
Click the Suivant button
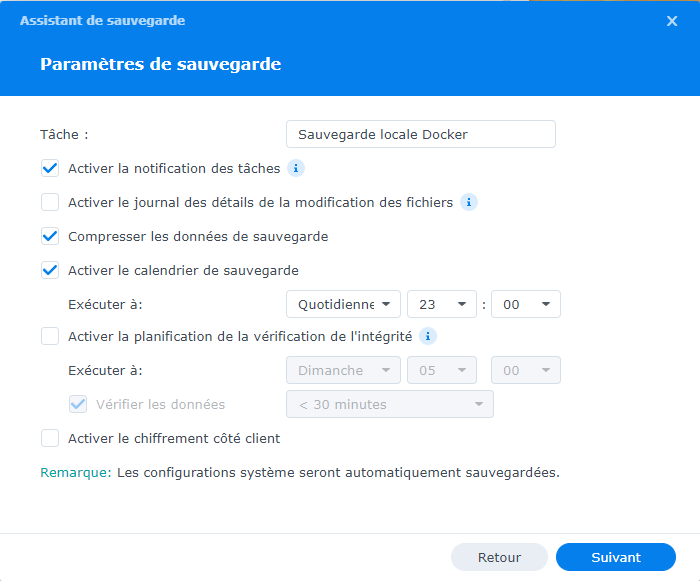(616, 557)
